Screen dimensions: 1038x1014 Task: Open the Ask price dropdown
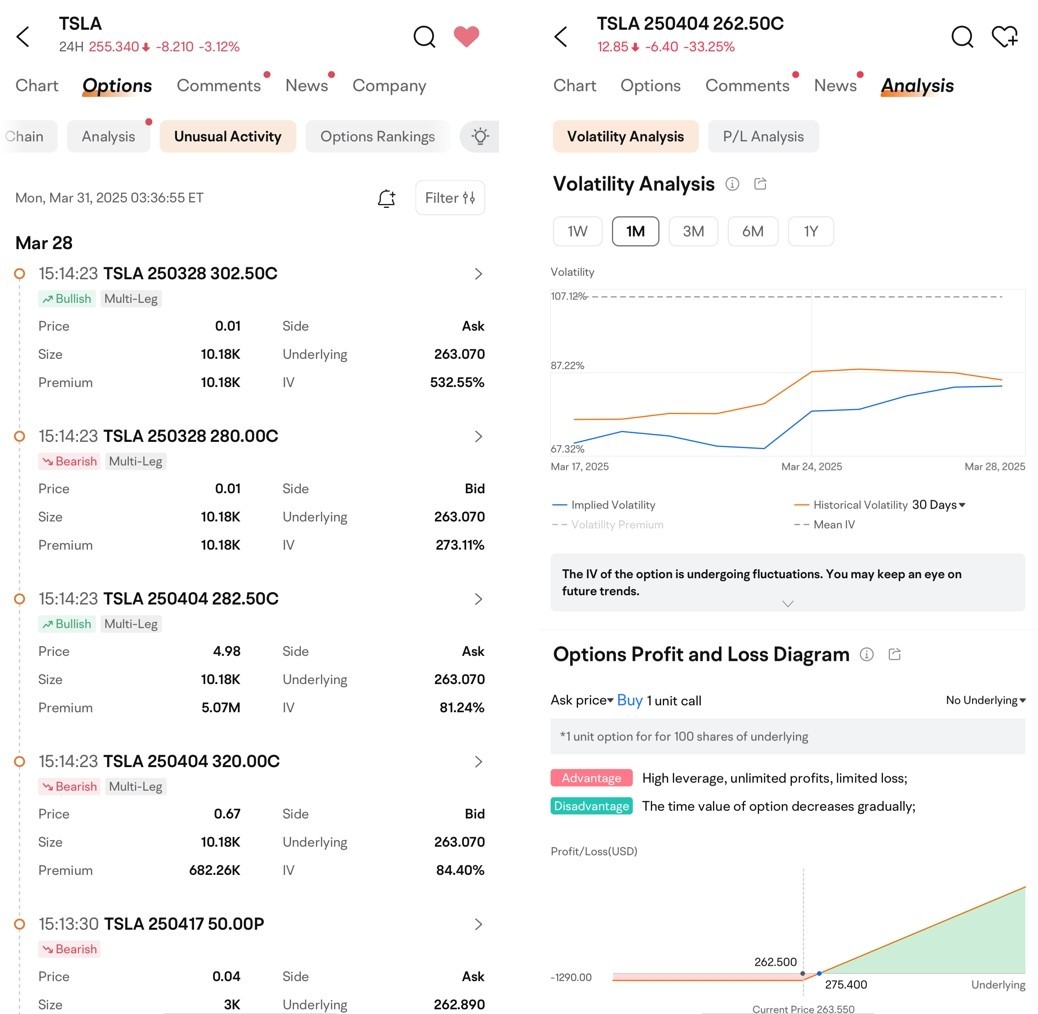(x=582, y=700)
